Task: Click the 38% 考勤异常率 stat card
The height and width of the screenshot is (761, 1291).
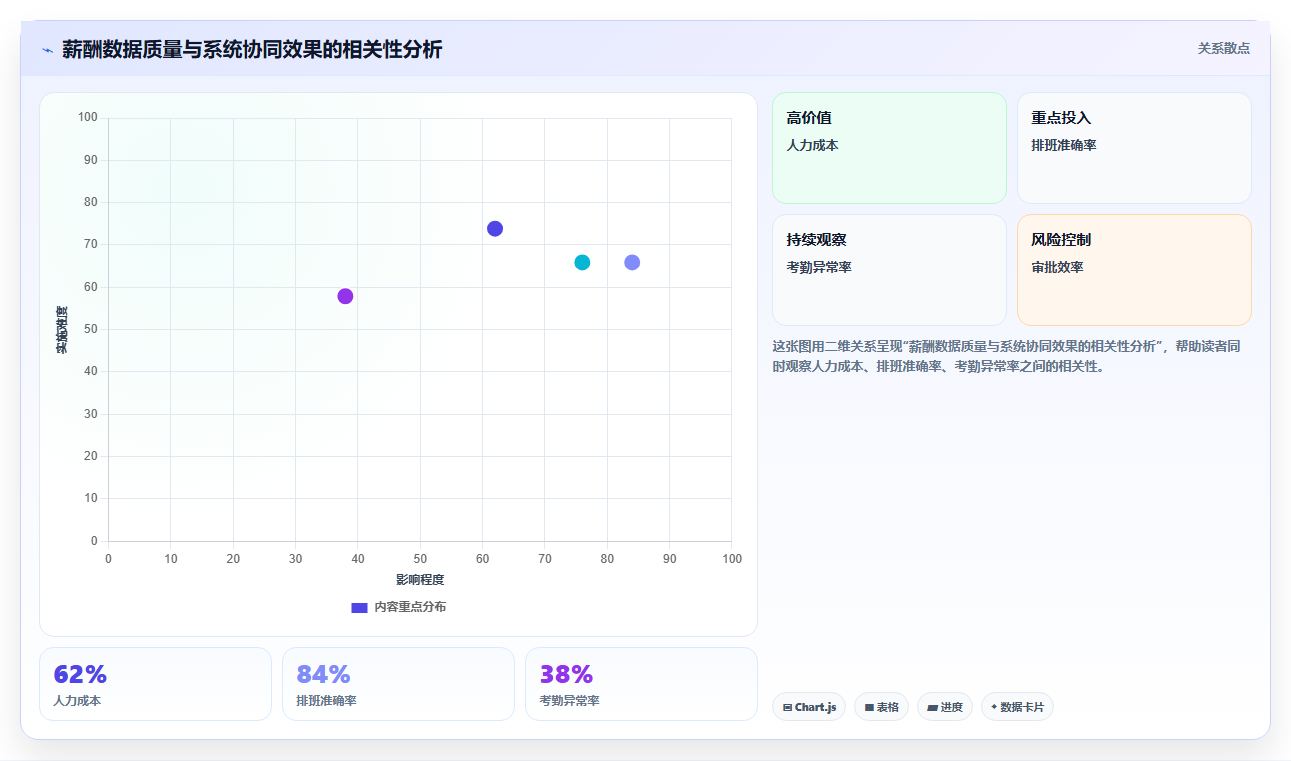Action: click(x=641, y=684)
